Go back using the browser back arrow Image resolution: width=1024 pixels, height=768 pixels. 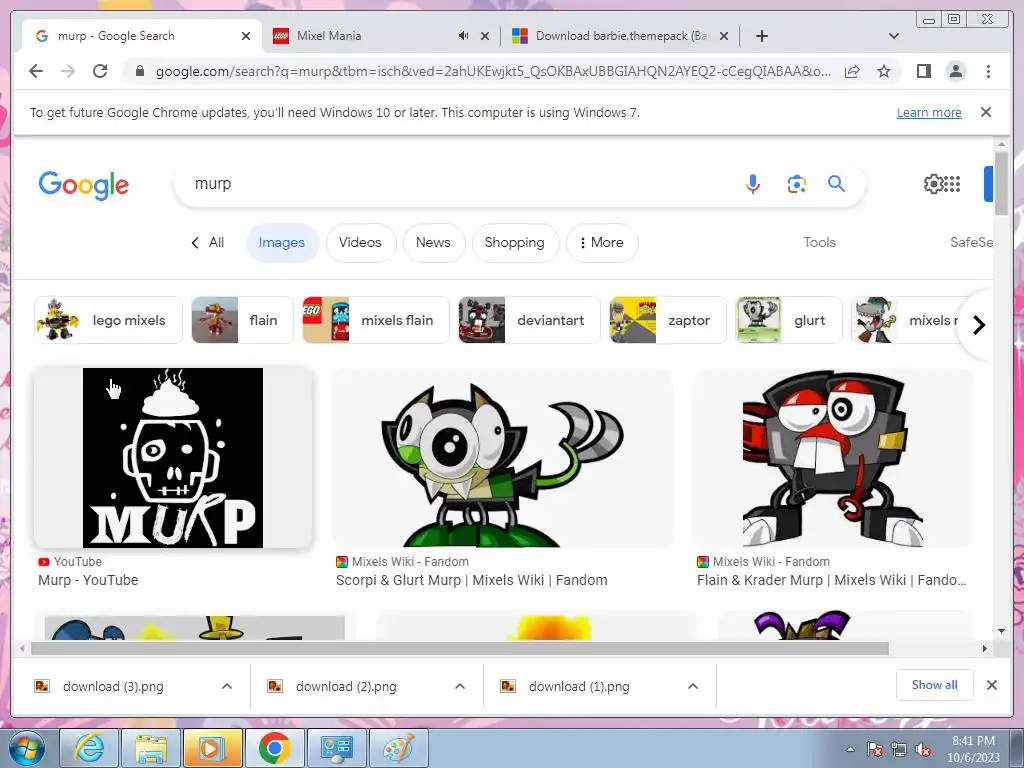point(36,71)
